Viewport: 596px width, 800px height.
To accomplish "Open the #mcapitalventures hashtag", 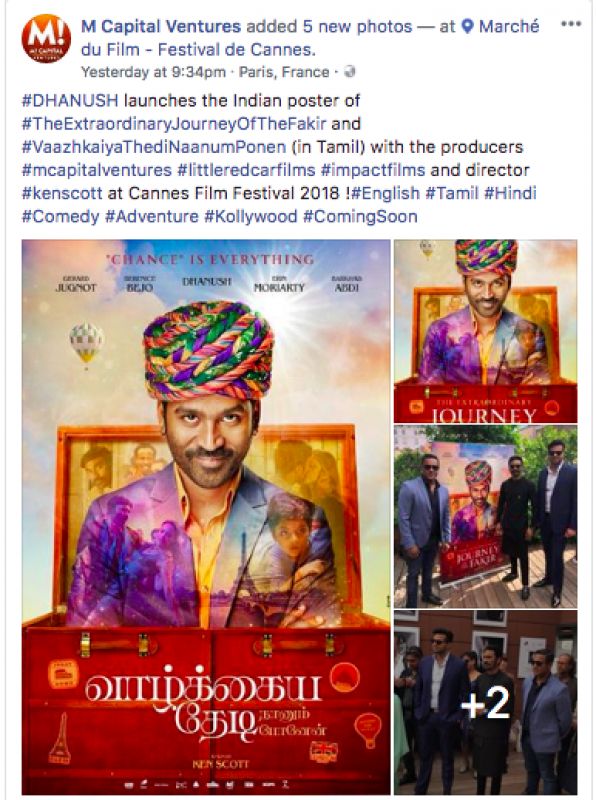I will 96,170.
